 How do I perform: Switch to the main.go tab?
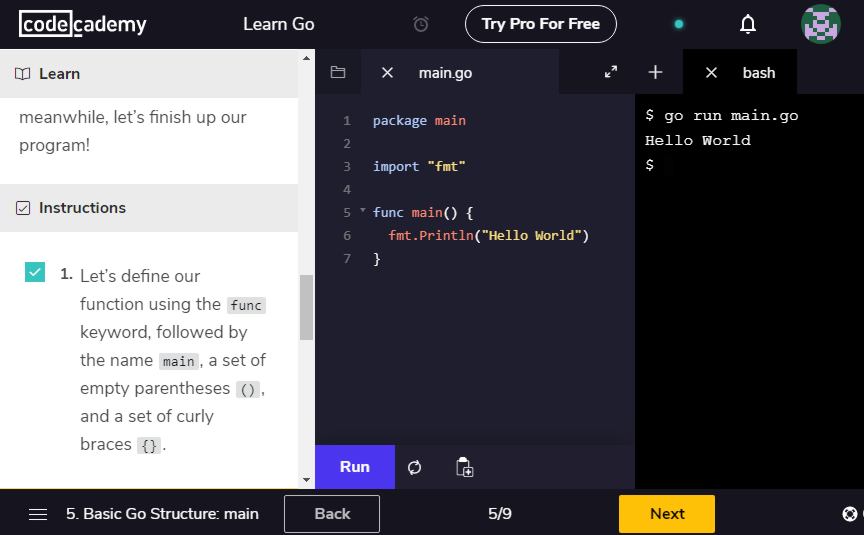445,73
